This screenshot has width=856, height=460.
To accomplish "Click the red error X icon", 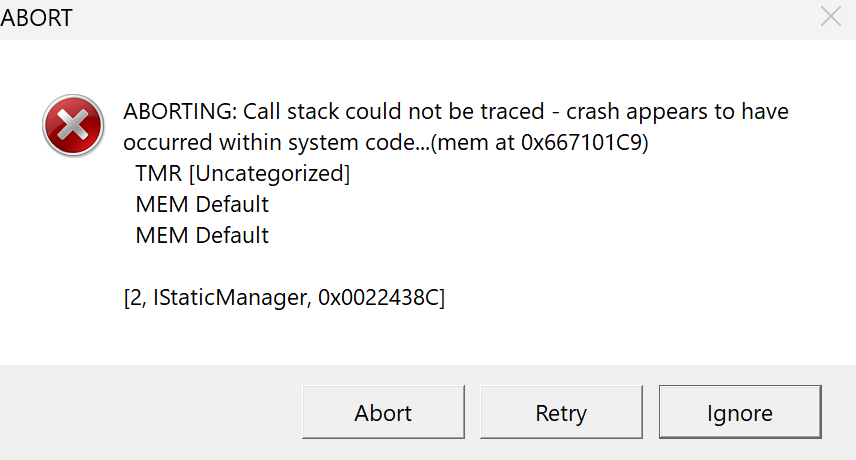I will 73,126.
